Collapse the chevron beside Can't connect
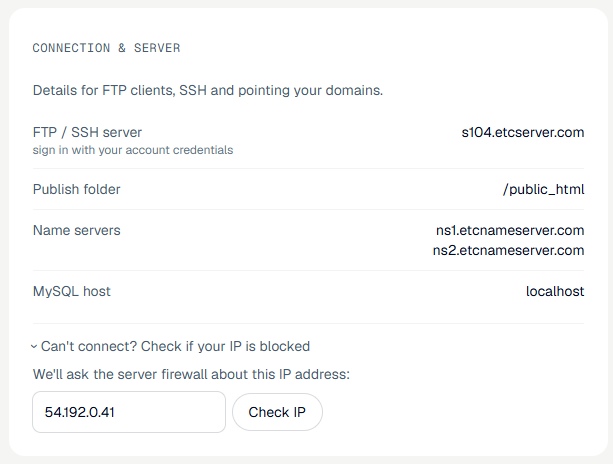613x464 pixels. [x=34, y=347]
